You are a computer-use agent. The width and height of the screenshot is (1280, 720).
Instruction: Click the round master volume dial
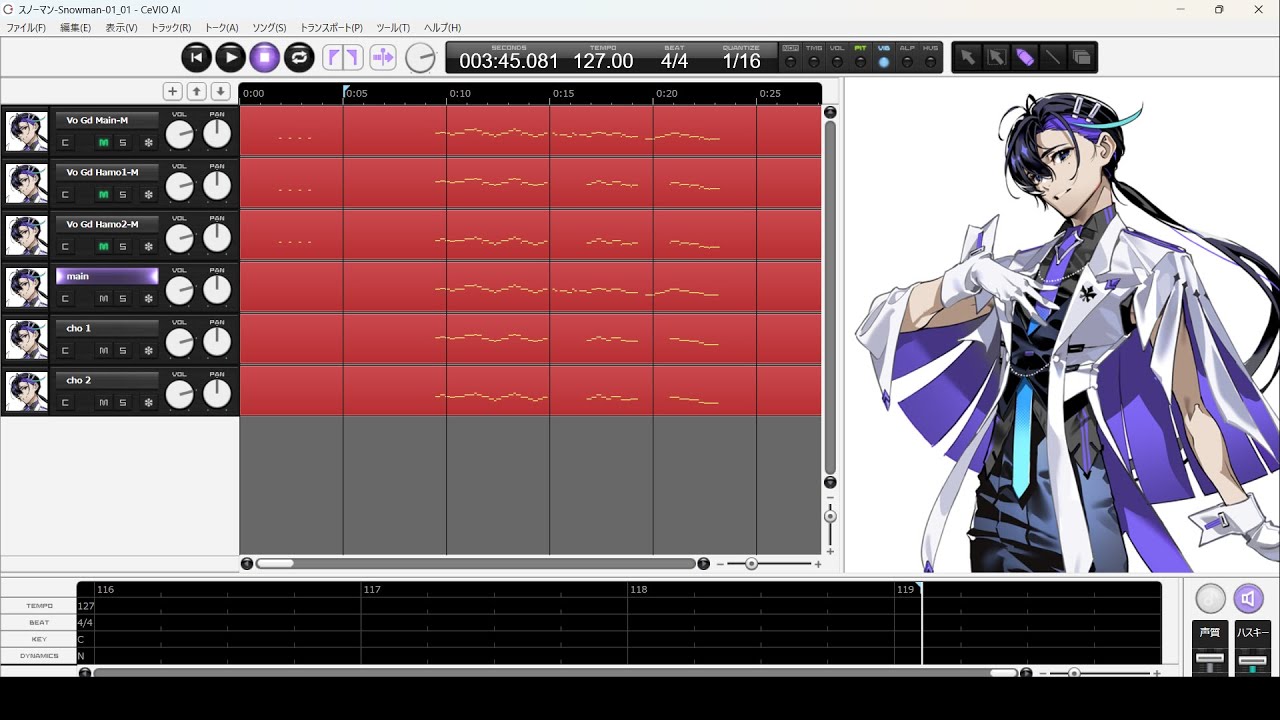point(421,57)
